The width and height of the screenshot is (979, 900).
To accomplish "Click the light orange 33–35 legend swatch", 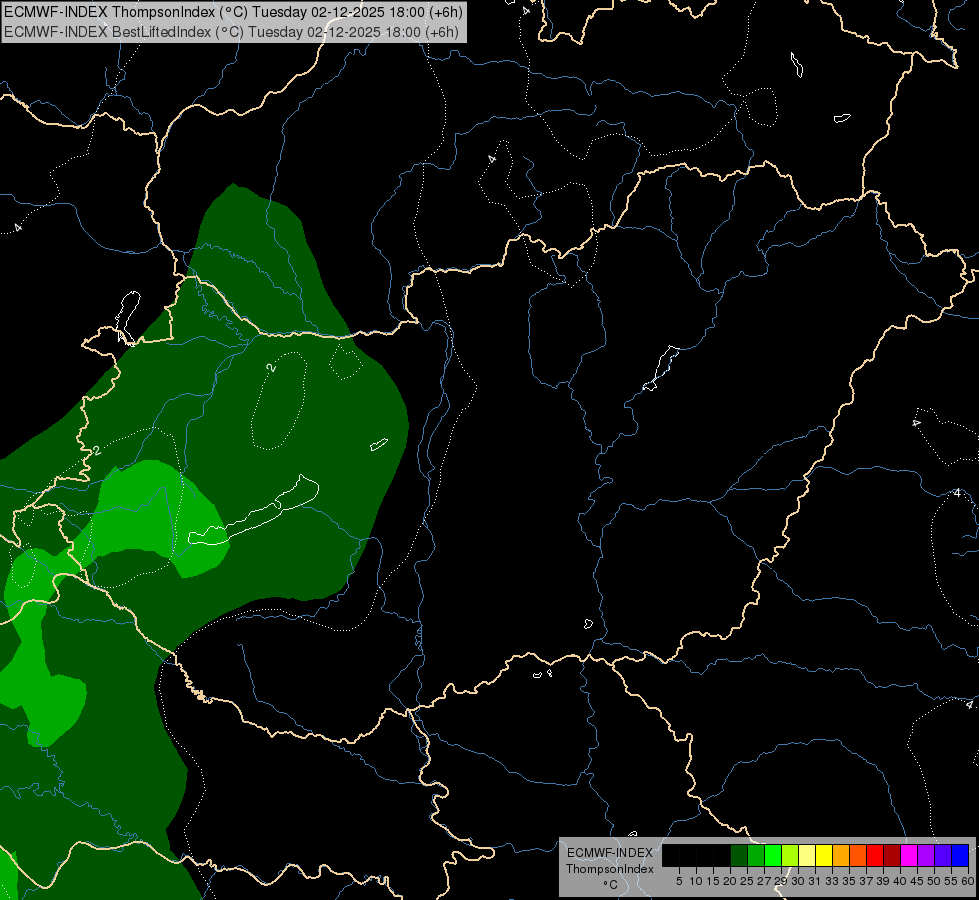I will (841, 855).
